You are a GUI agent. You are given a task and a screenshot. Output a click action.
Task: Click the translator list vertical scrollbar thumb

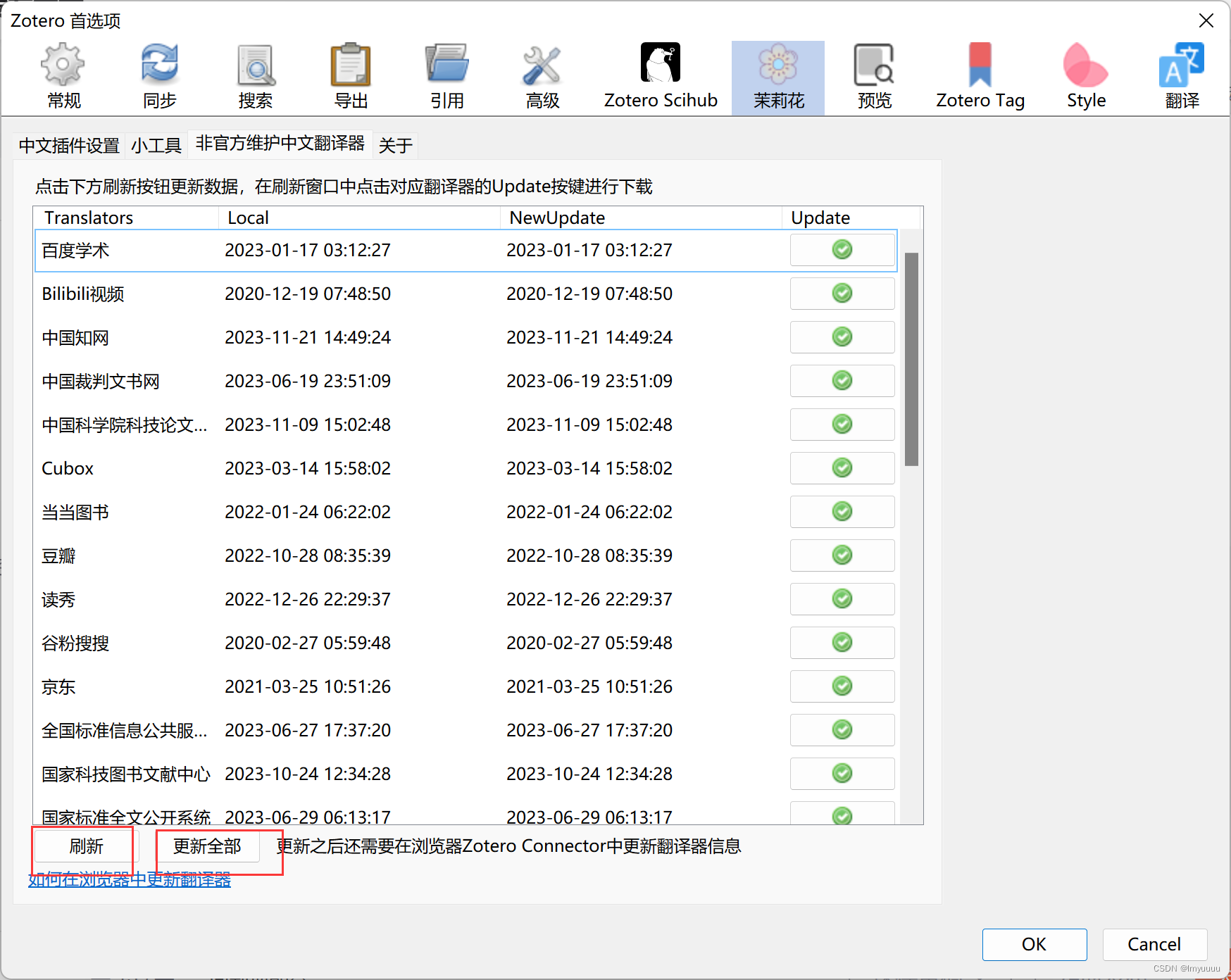(911, 359)
